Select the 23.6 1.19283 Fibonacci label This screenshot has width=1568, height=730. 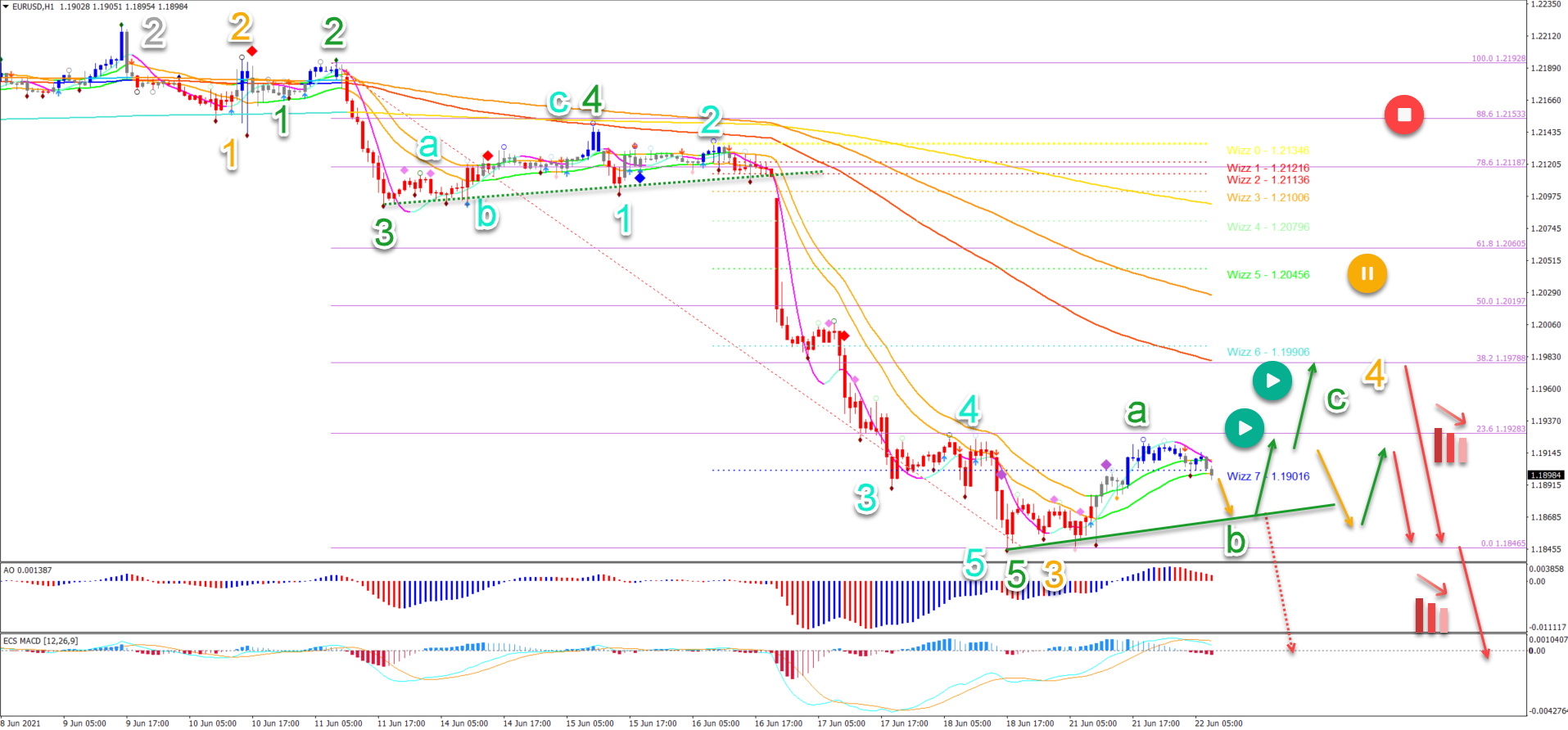point(1501,429)
